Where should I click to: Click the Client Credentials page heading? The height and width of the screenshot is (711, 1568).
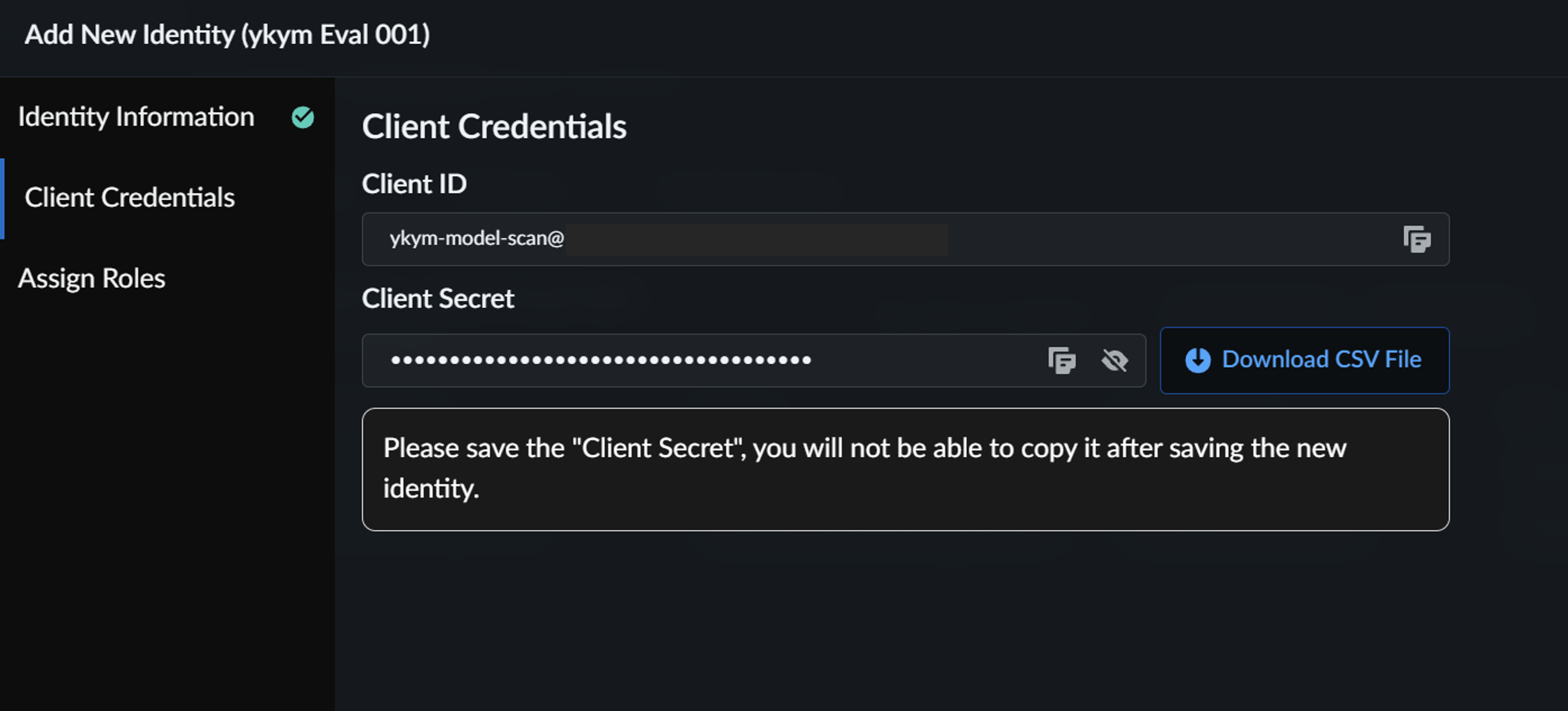coord(494,126)
